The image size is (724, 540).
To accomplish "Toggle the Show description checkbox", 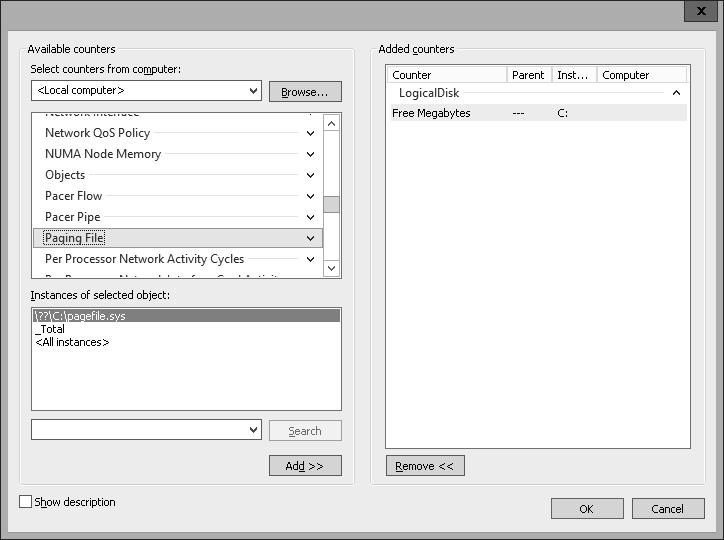I will click(x=25, y=502).
